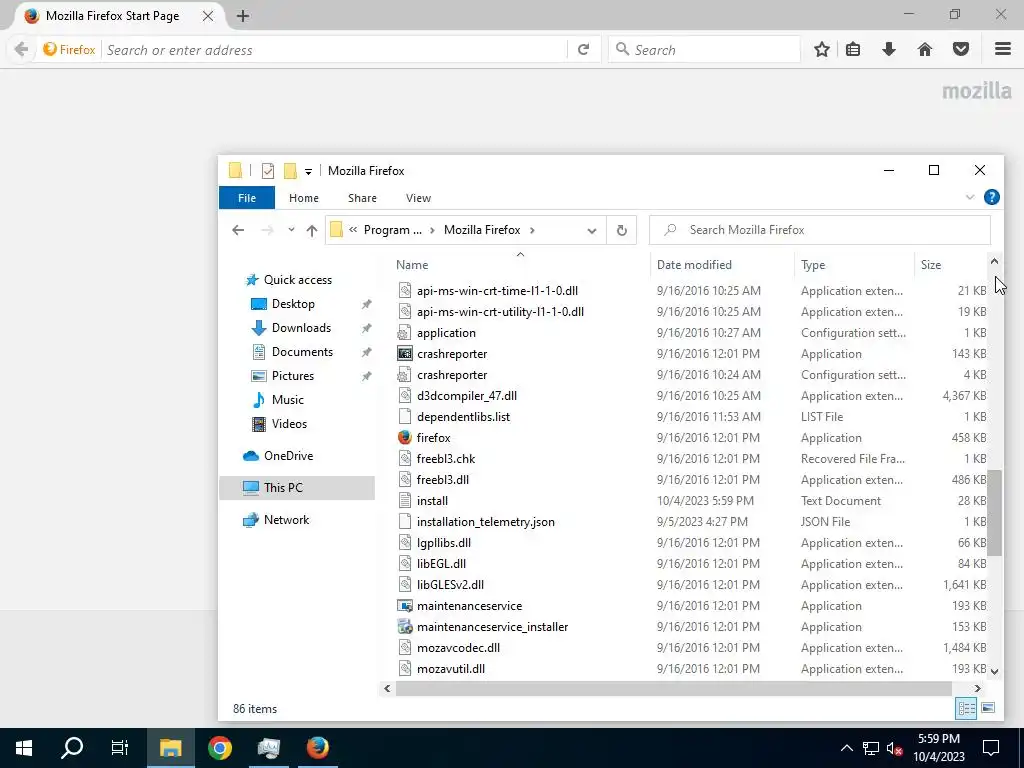Go up one folder level in Explorer
The height and width of the screenshot is (768, 1024).
point(312,230)
